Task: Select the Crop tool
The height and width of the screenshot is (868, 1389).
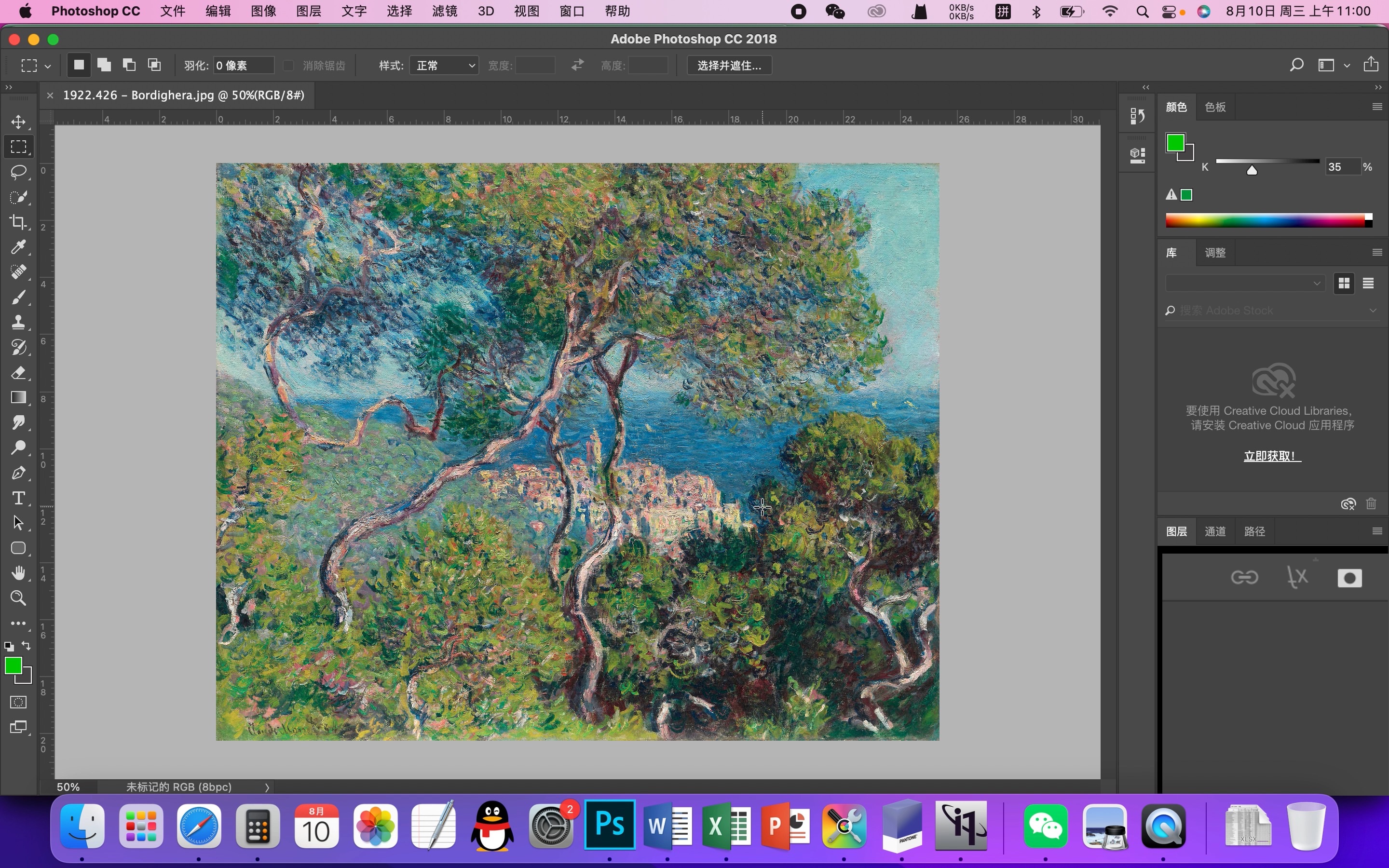Action: pyautogui.click(x=18, y=222)
